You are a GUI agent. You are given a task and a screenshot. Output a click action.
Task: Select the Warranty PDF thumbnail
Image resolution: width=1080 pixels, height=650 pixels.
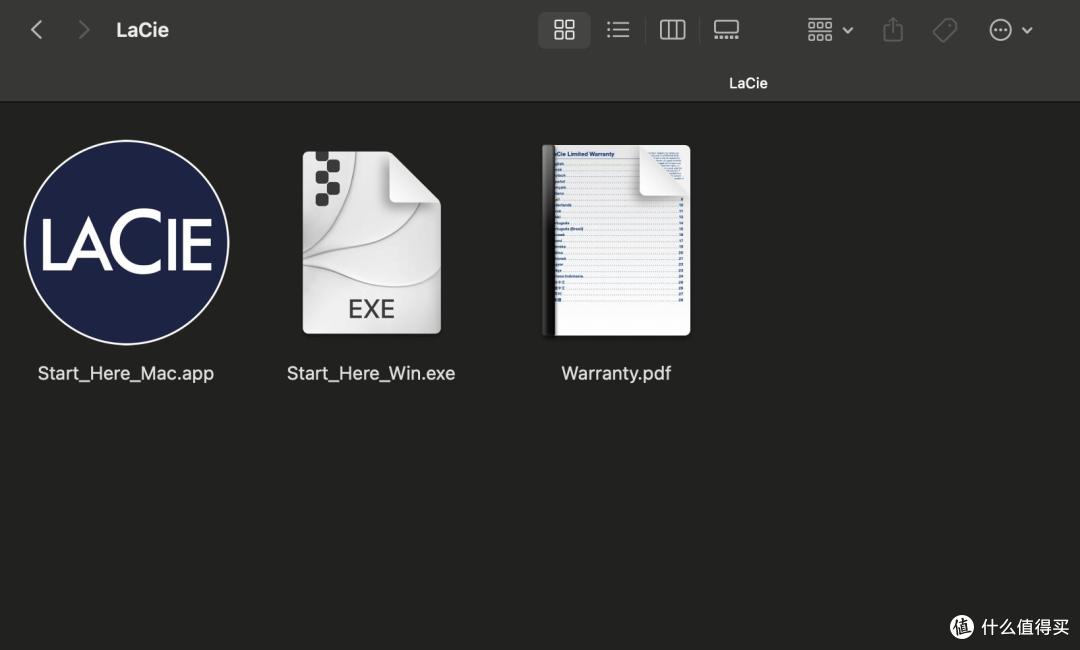[x=616, y=240]
